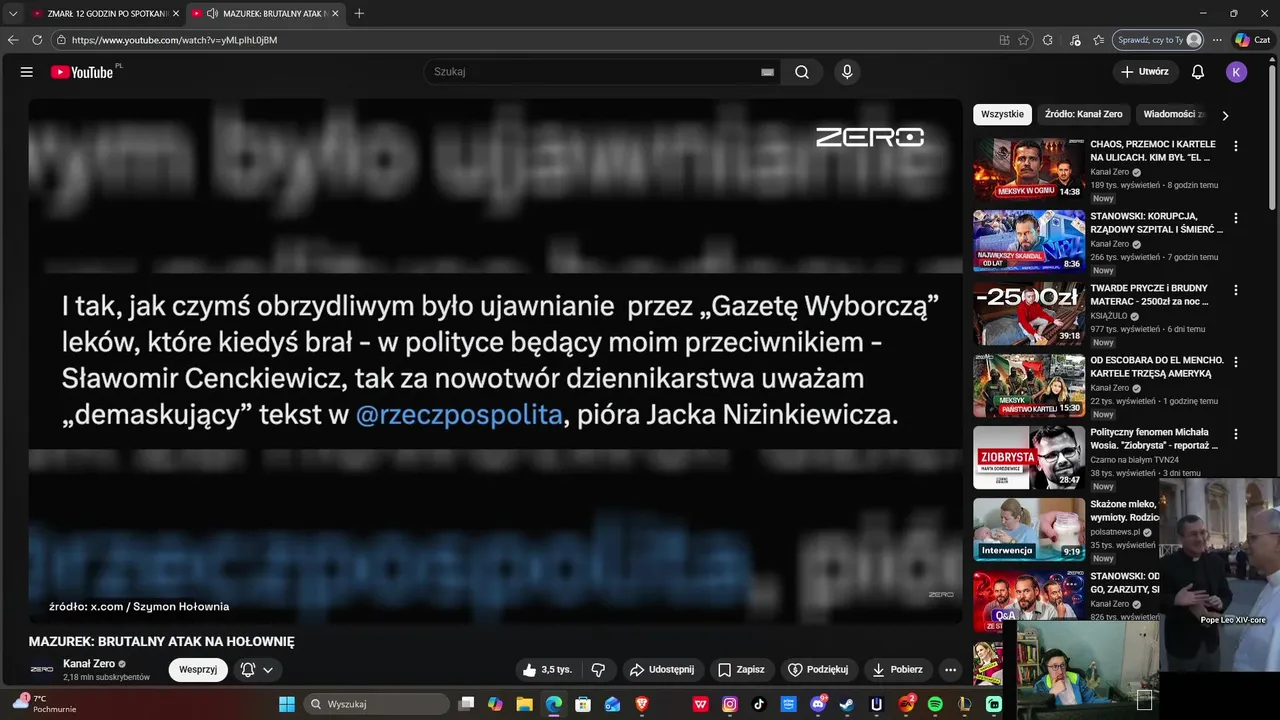
Task: Open options for 'STANOWSKI: KORUPCJA' video
Action: click(x=1236, y=218)
